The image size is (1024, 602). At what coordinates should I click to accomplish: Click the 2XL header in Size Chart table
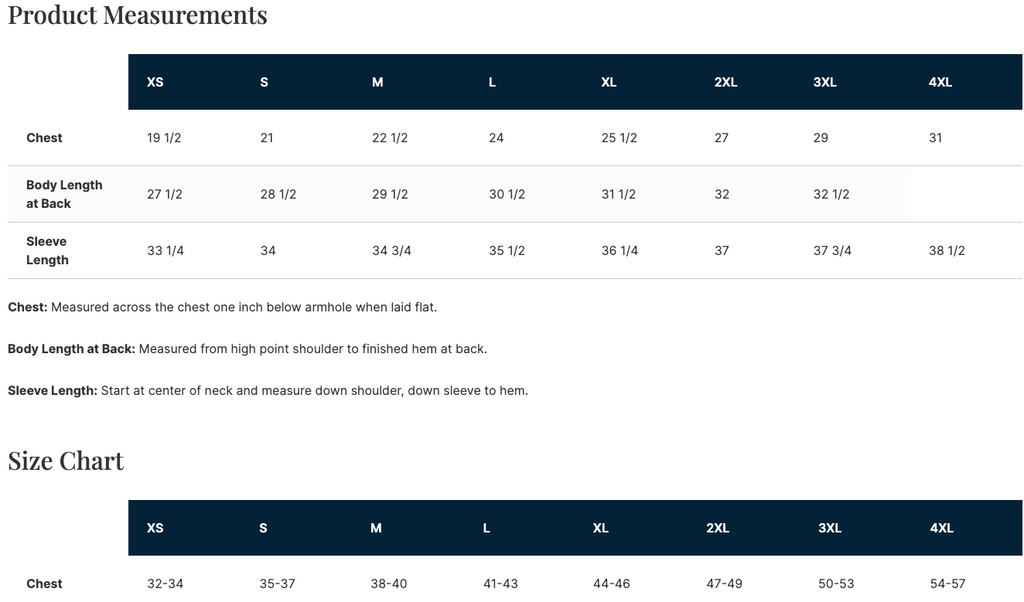[717, 528]
